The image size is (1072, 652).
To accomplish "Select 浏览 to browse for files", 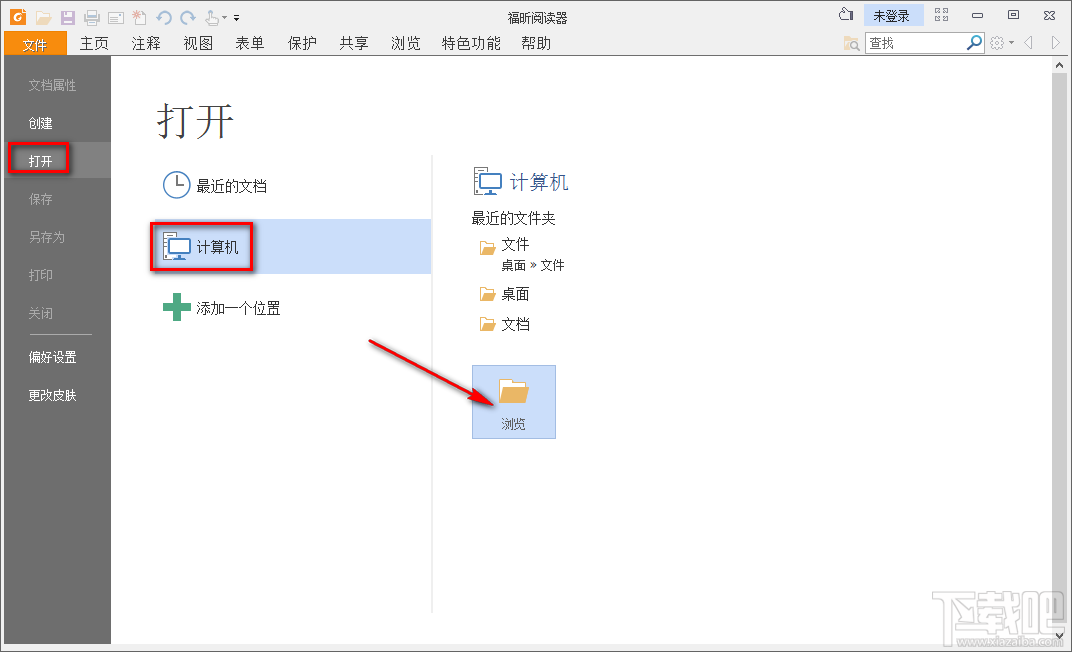I will (513, 400).
